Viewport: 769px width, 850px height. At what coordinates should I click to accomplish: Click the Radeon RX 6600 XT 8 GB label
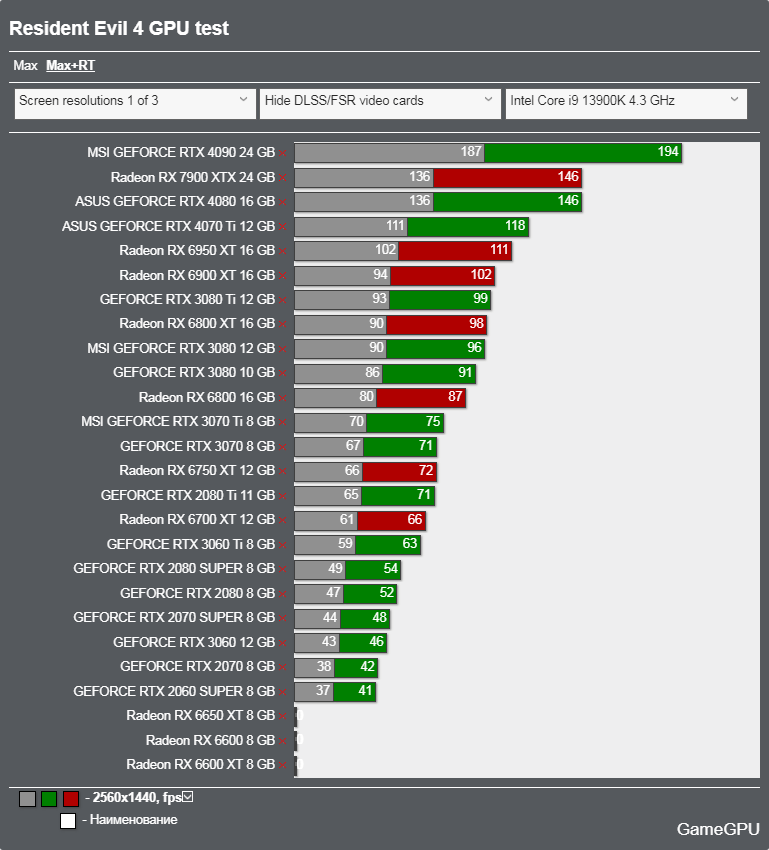click(201, 764)
